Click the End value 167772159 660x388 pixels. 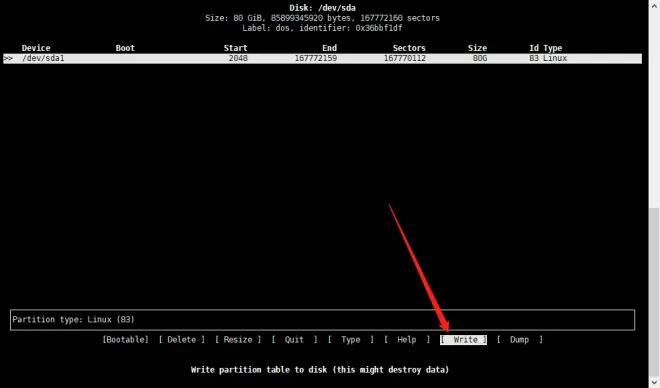316,58
